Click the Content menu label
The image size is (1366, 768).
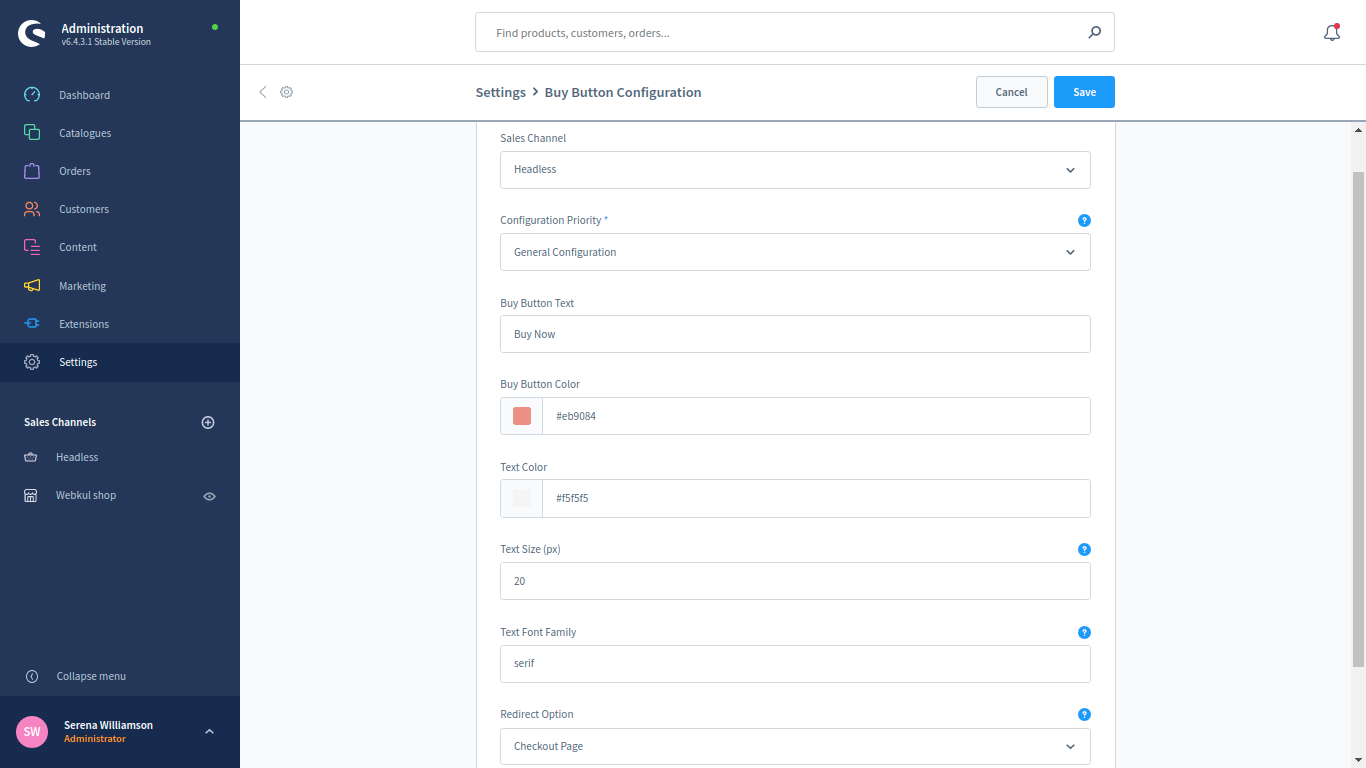click(x=78, y=247)
